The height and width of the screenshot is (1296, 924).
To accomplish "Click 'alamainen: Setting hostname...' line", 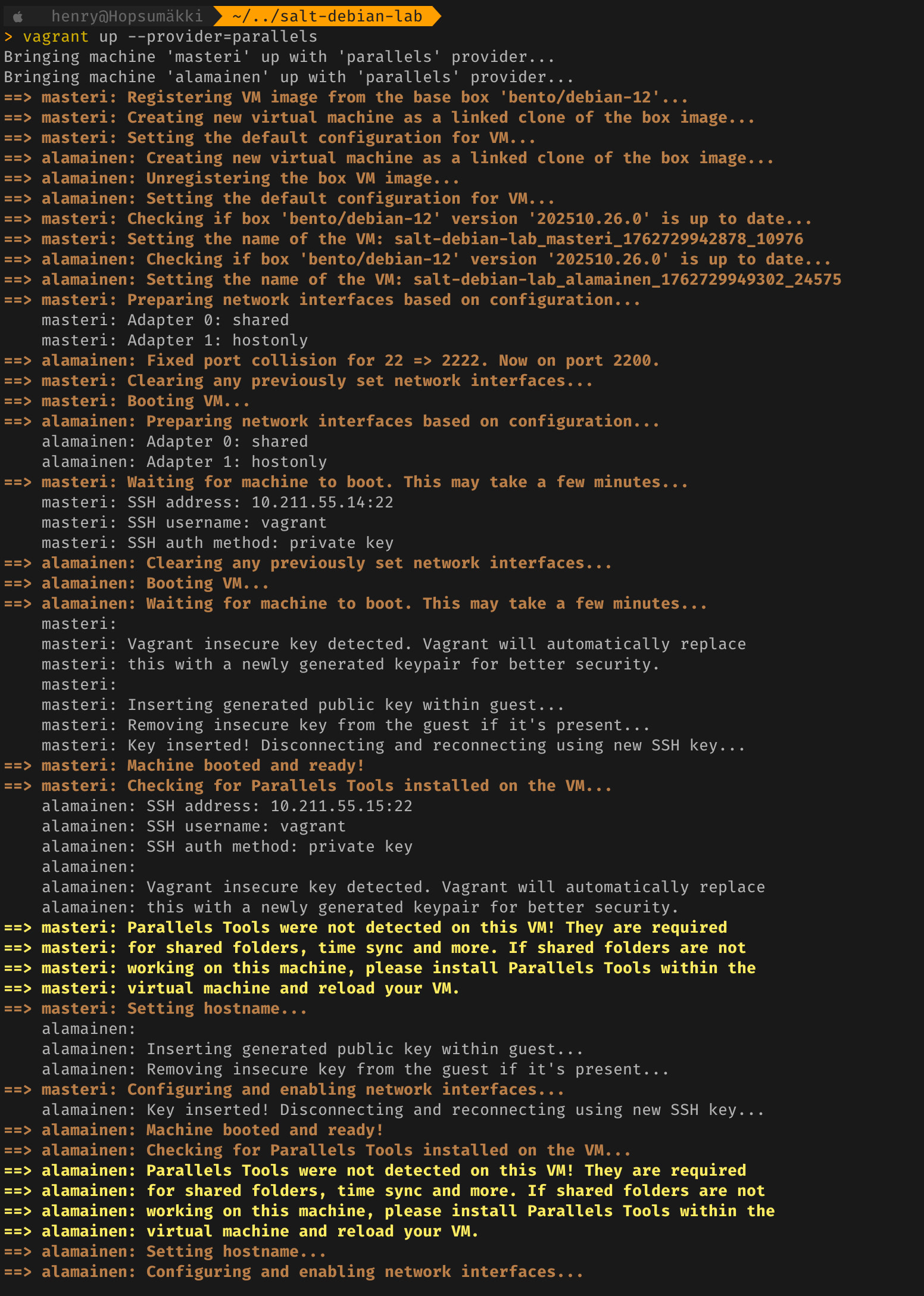I will coord(183,1252).
